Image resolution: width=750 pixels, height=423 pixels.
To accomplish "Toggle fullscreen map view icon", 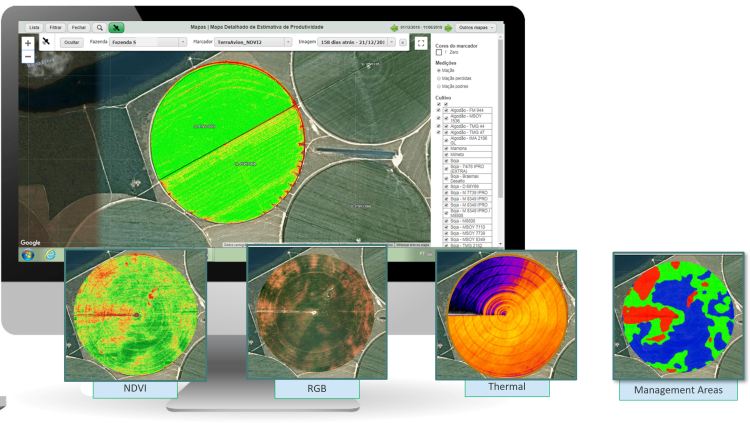I will [421, 43].
